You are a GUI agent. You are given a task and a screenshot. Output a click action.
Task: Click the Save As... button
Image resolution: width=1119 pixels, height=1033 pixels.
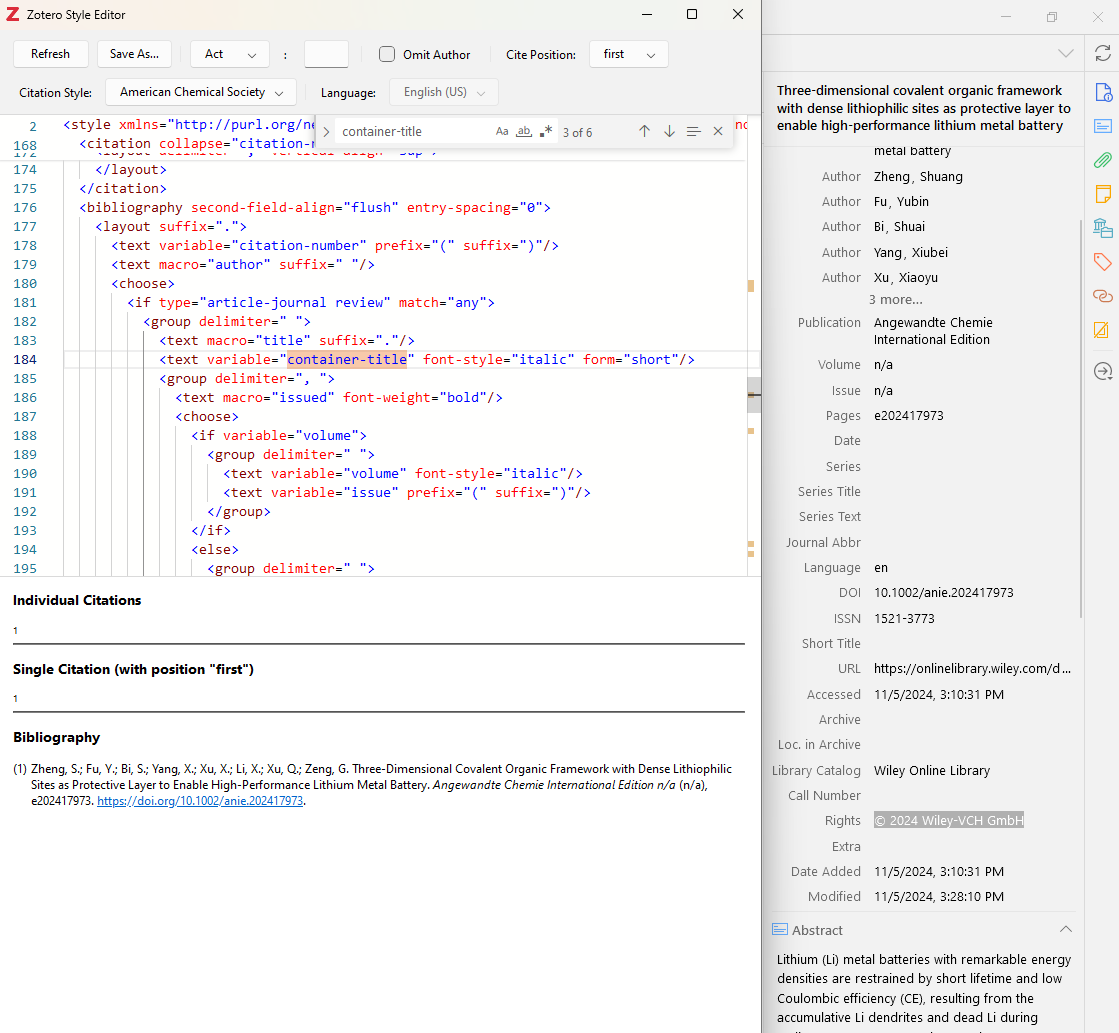tap(134, 54)
